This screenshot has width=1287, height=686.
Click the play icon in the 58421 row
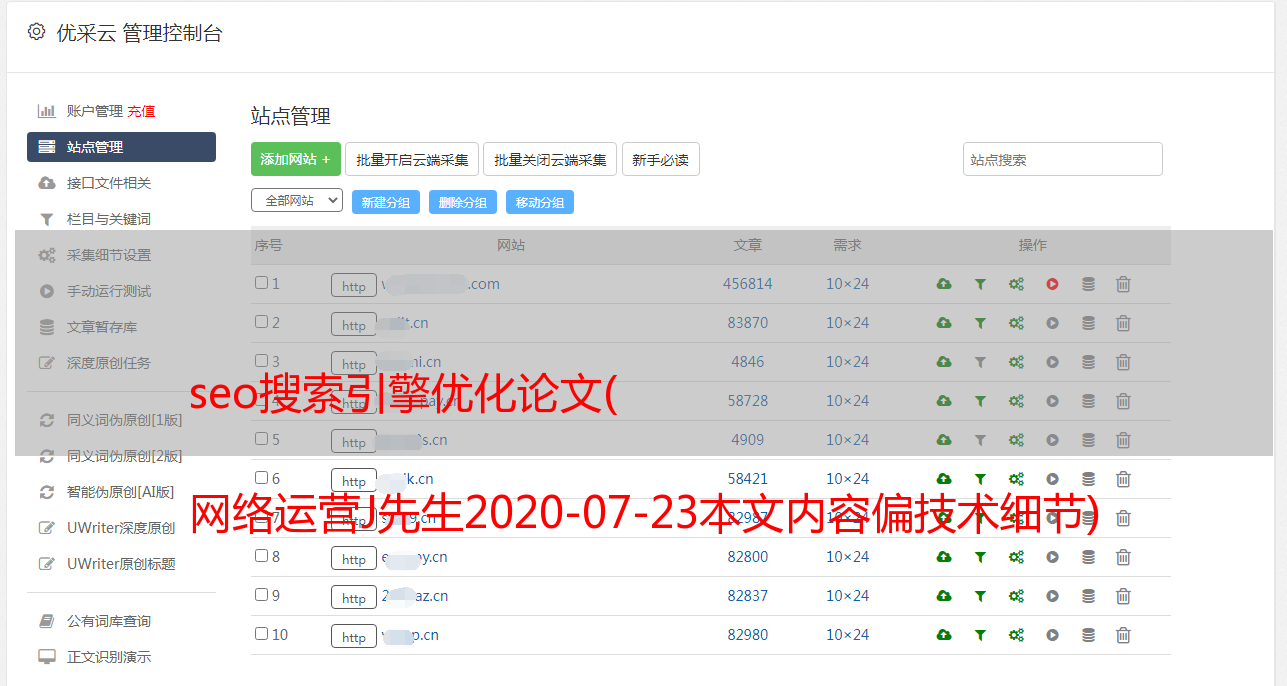click(1052, 479)
